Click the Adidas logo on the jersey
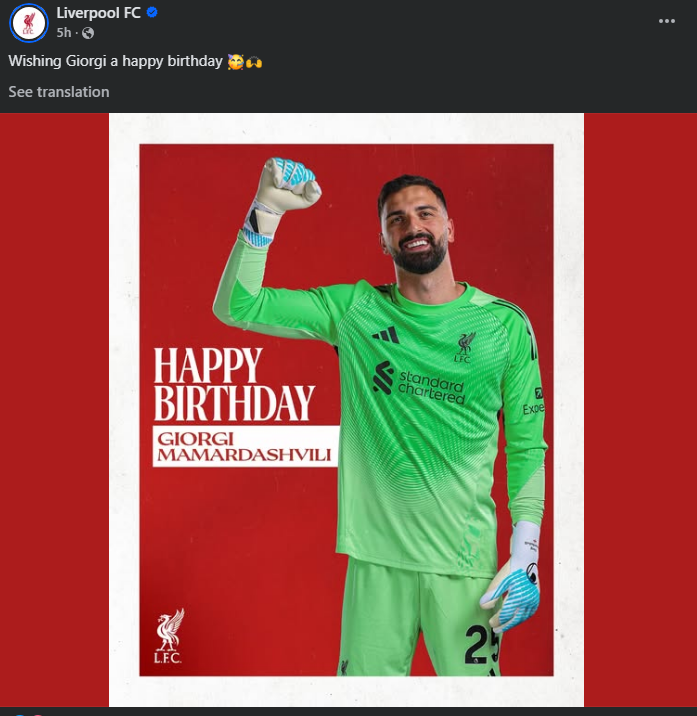697x716 pixels. pos(387,334)
